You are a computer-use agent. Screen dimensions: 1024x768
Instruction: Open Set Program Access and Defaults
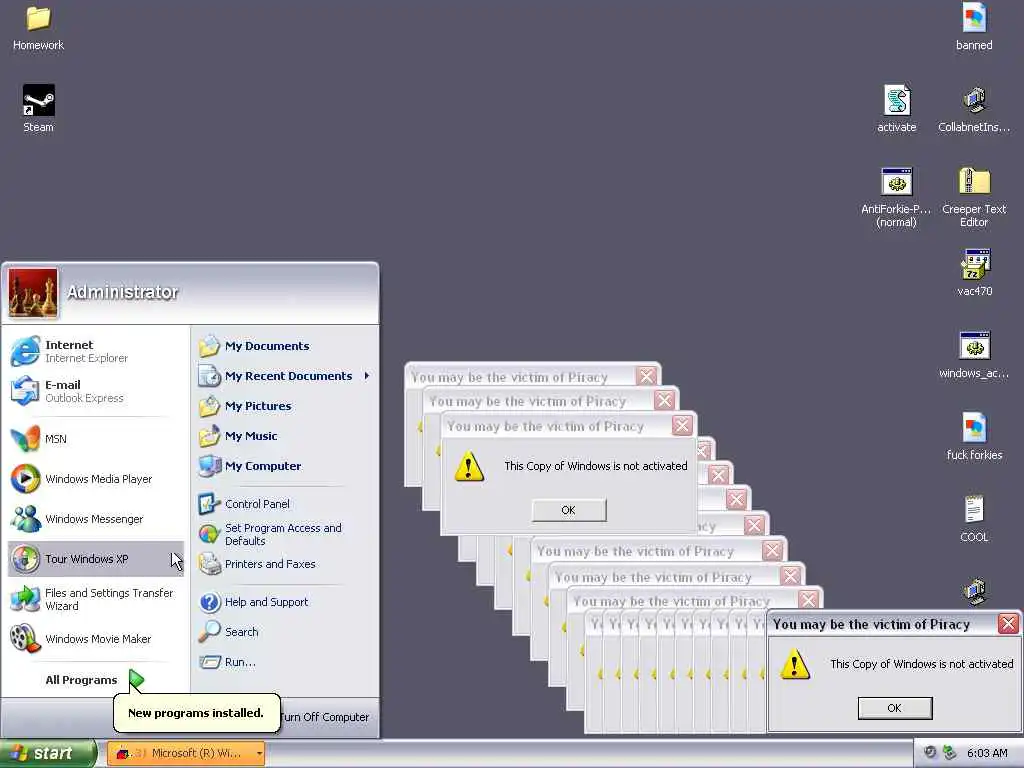(285, 534)
